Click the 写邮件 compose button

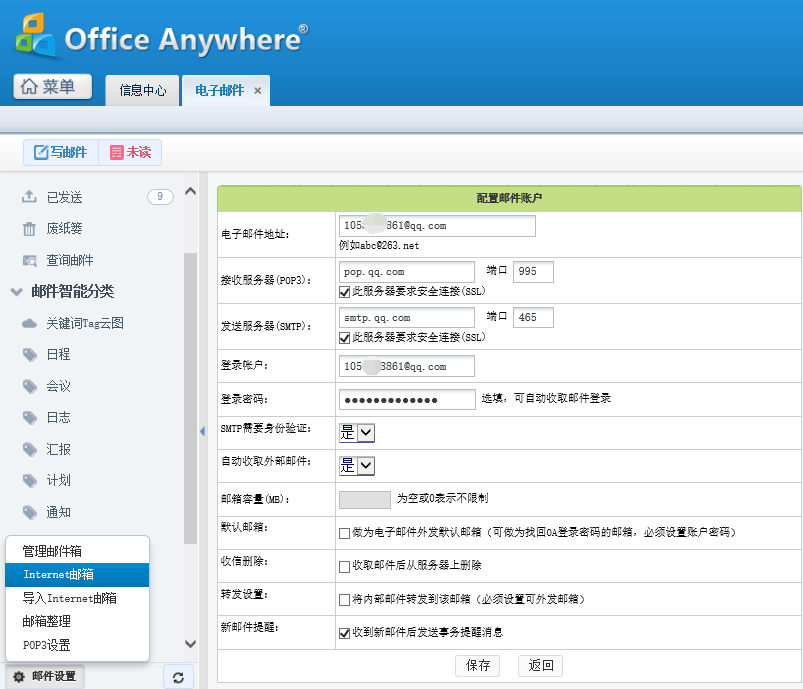[61, 152]
